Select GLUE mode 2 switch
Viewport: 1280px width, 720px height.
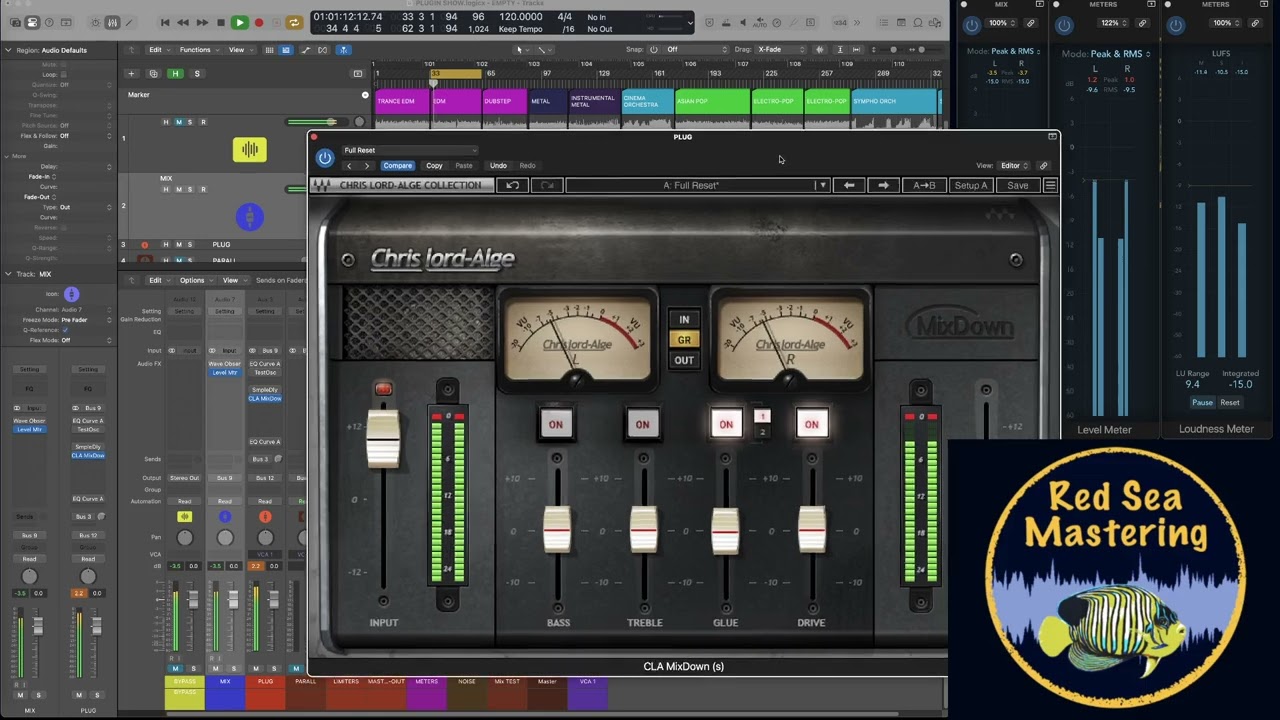pos(762,432)
